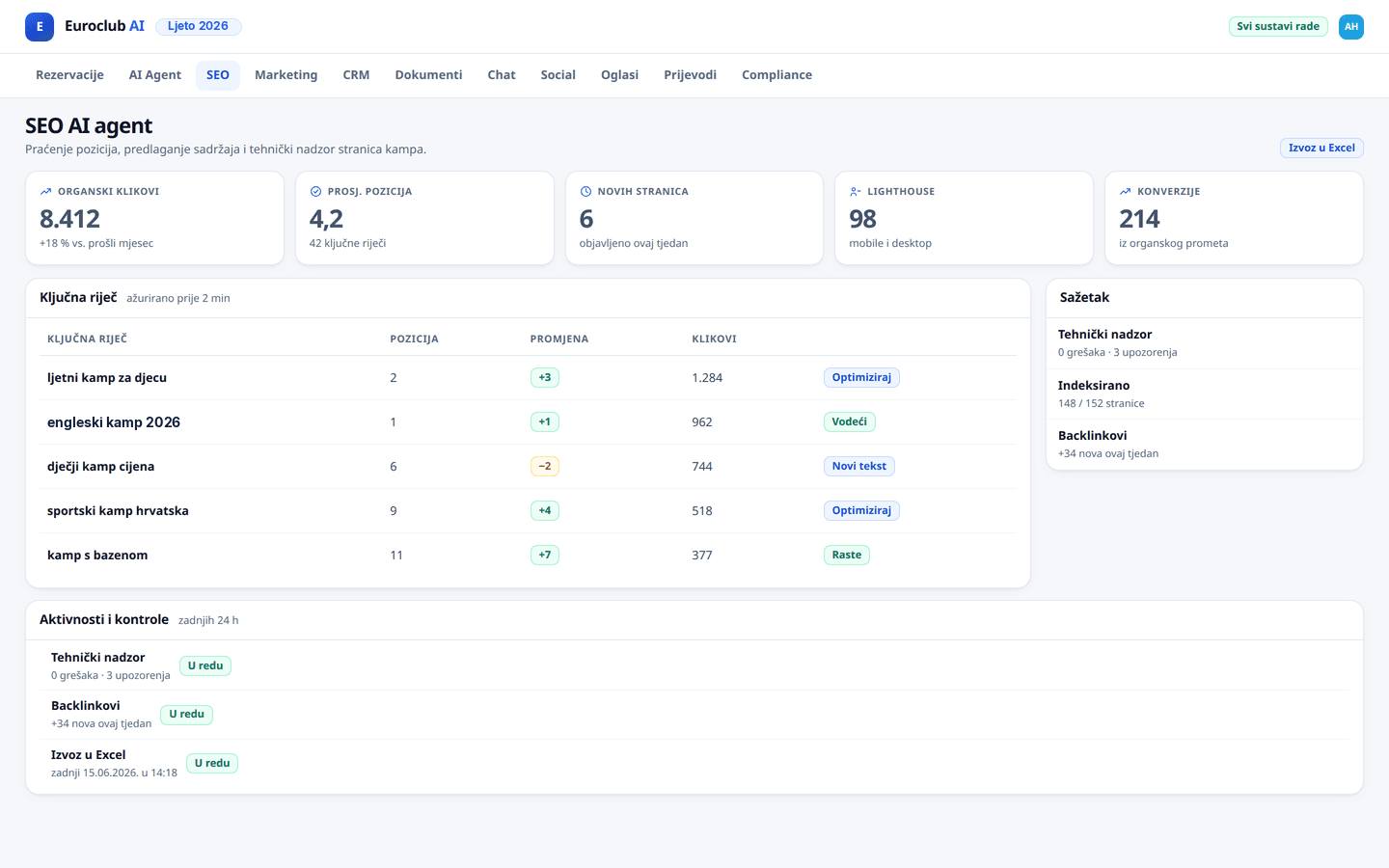Select keyword dječji kamp cijena
The height and width of the screenshot is (868, 1389).
click(x=100, y=467)
